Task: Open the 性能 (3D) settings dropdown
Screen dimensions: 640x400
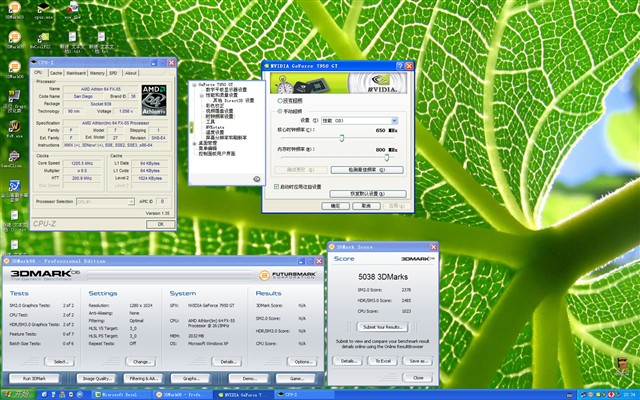Action: coord(359,120)
